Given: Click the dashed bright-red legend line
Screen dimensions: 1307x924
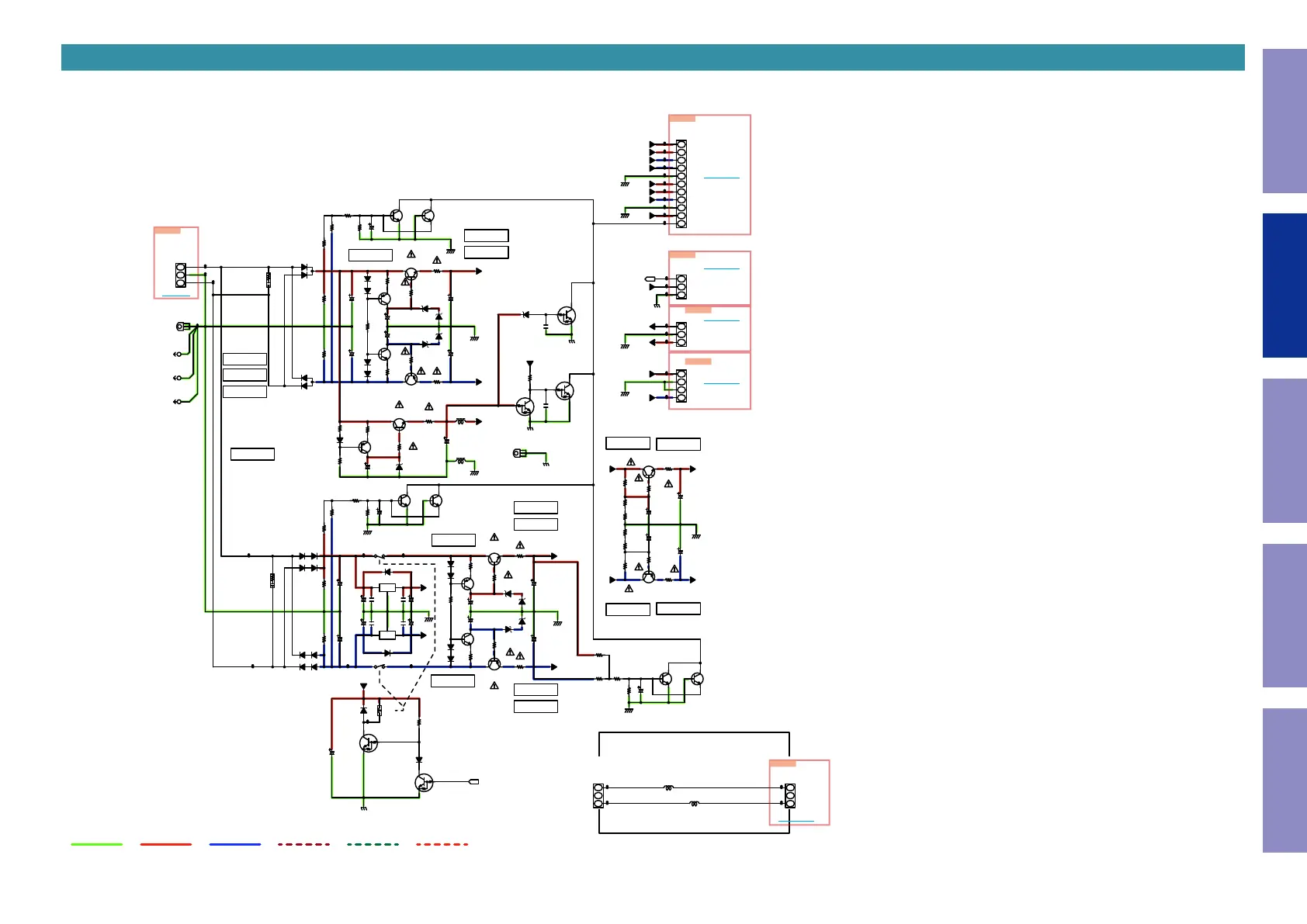Looking at the screenshot, I should click(442, 844).
